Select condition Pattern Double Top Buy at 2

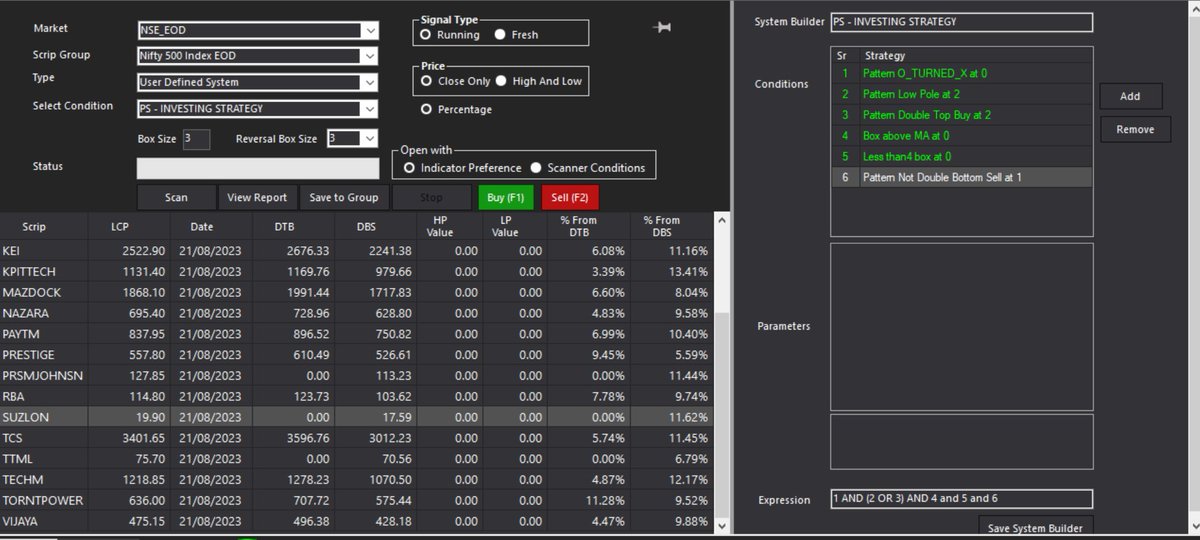pos(961,115)
